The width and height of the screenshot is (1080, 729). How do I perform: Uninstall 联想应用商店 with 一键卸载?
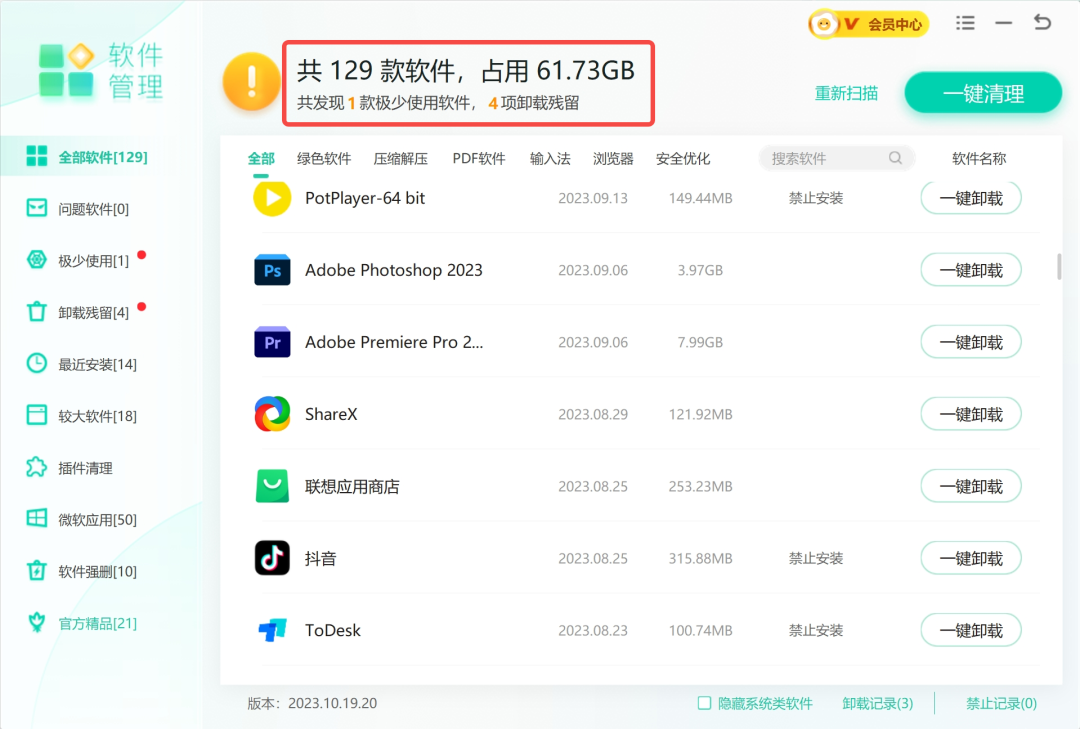pos(970,486)
